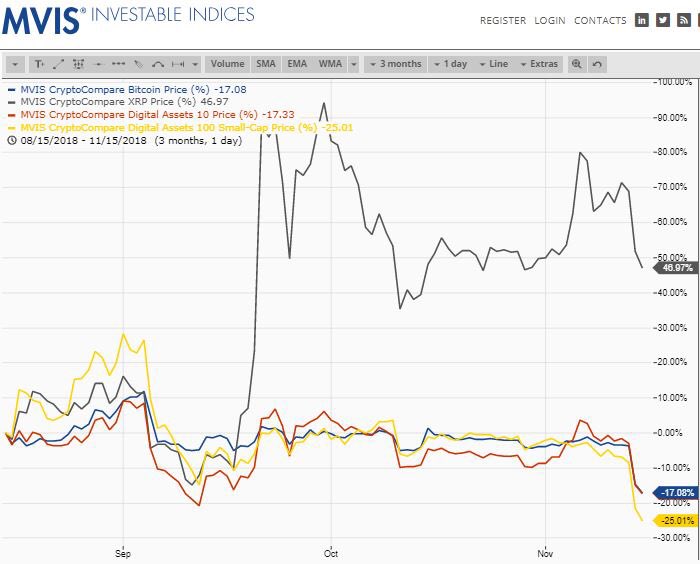Select the horizontal range measure tool
Image resolution: width=700 pixels, height=564 pixels.
point(178,64)
